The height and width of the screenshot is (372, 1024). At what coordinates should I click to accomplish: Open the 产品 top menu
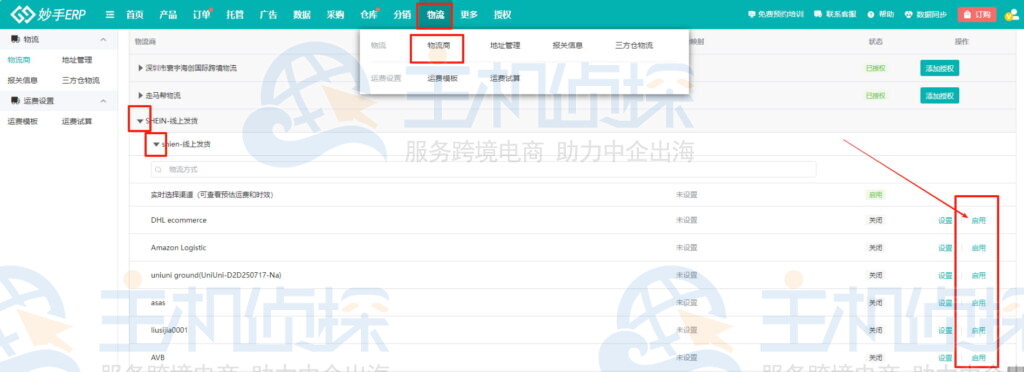(168, 14)
